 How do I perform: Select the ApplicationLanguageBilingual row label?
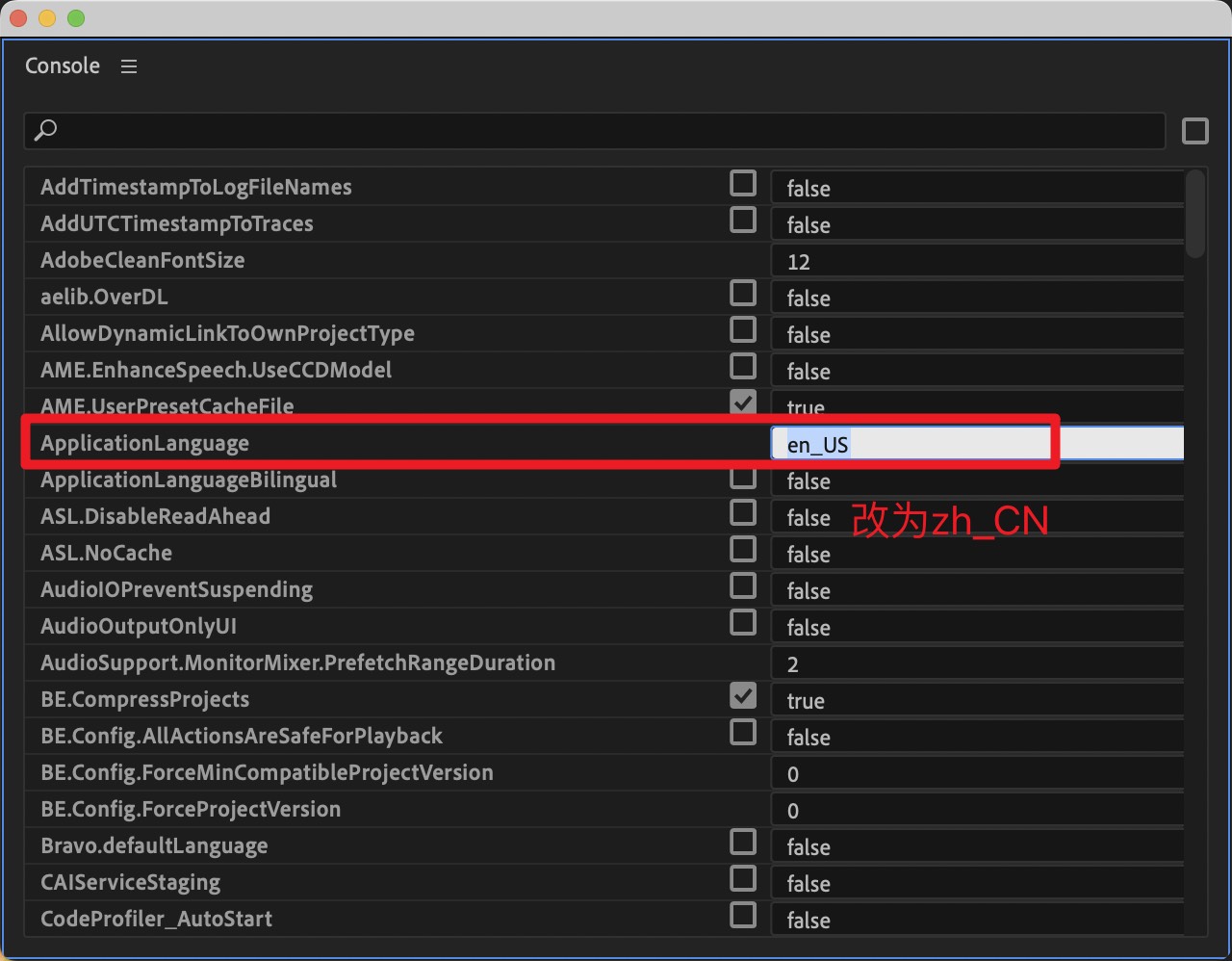point(189,480)
